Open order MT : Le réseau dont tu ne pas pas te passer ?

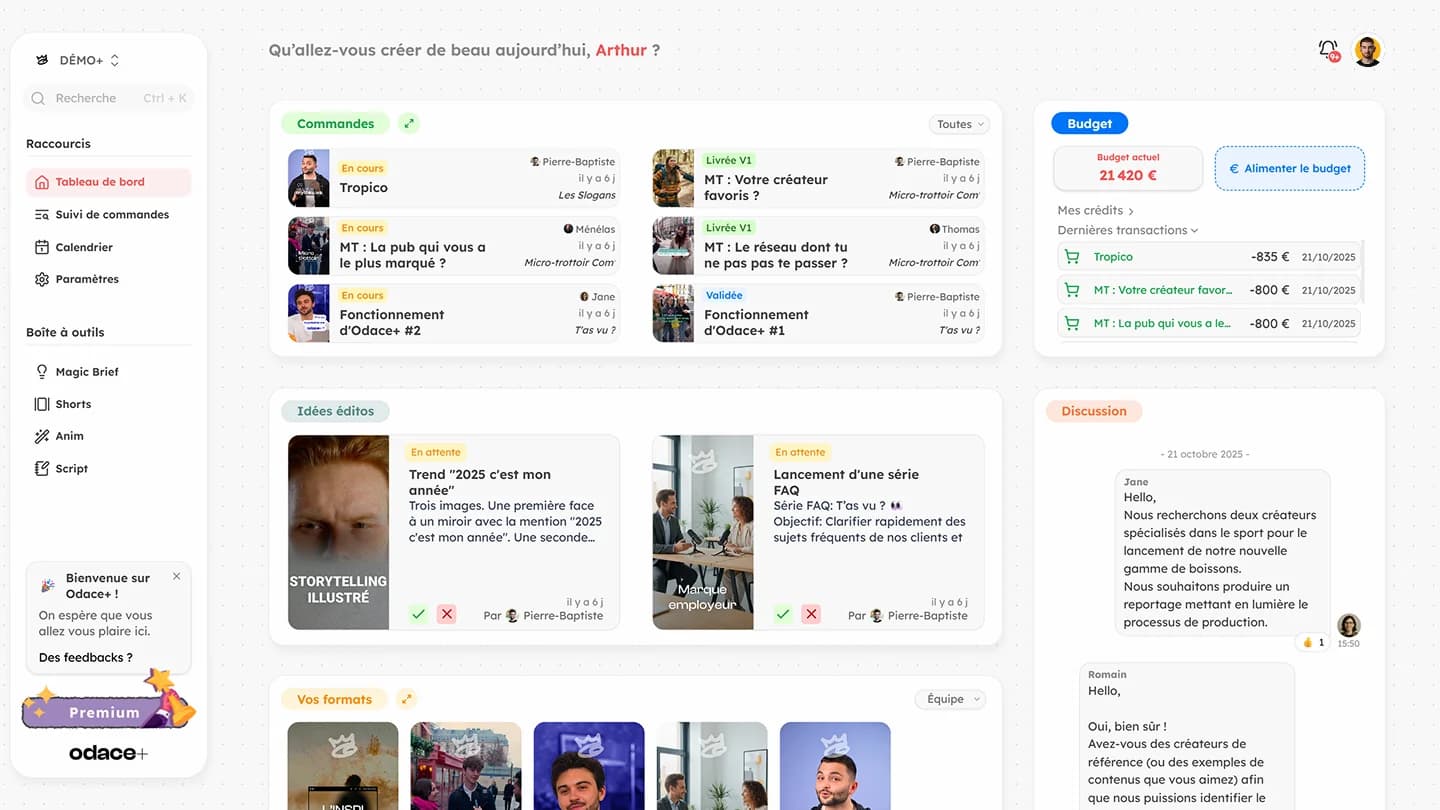[x=818, y=246]
